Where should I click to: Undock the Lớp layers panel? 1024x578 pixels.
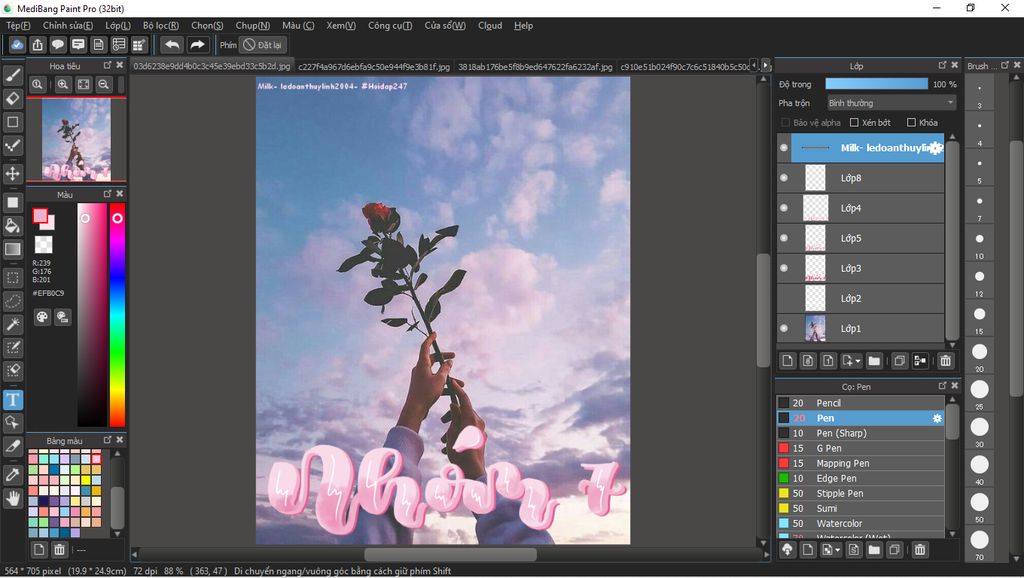click(942, 65)
